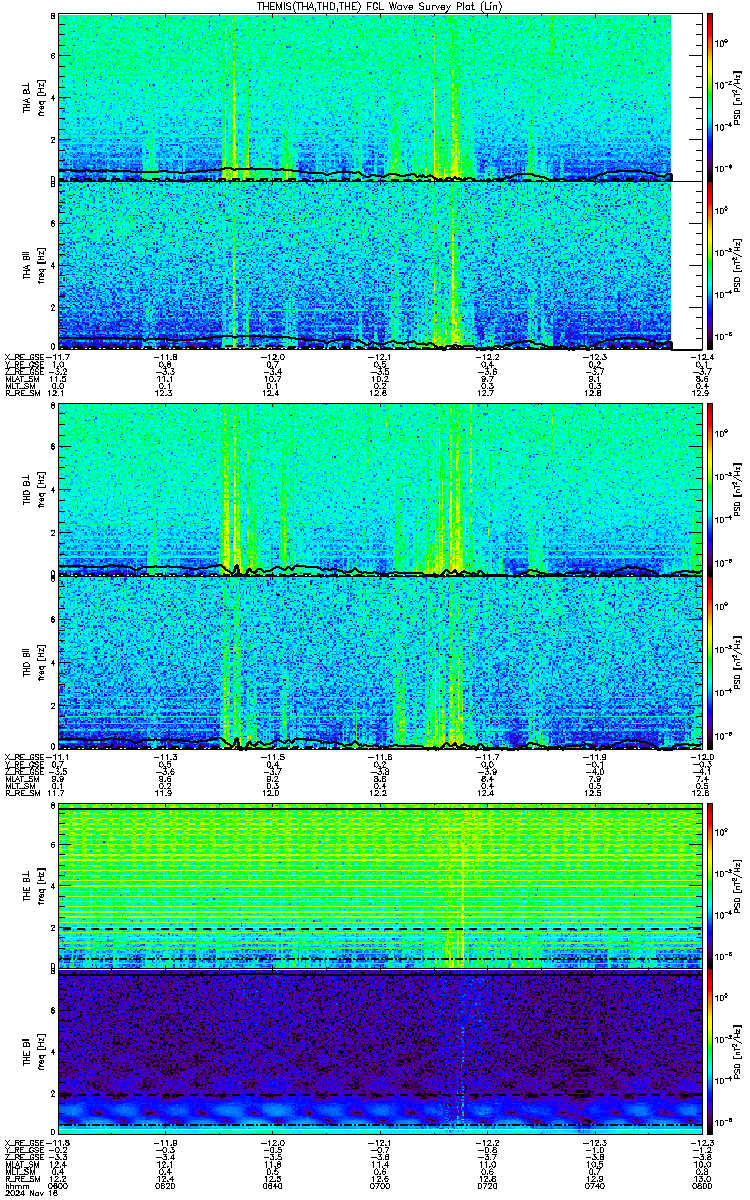This screenshot has height=1200, width=750.
Task: Click the X_RE_GSE row label under THA panels
Action: tap(25, 356)
